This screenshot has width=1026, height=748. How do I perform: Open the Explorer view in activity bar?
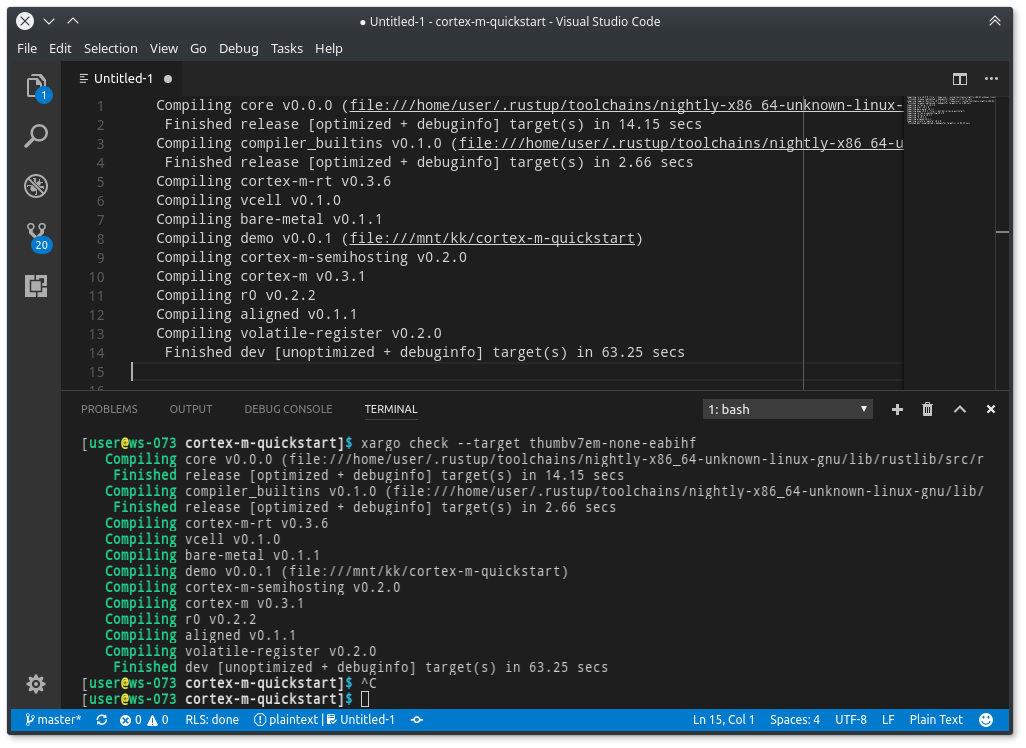click(37, 86)
